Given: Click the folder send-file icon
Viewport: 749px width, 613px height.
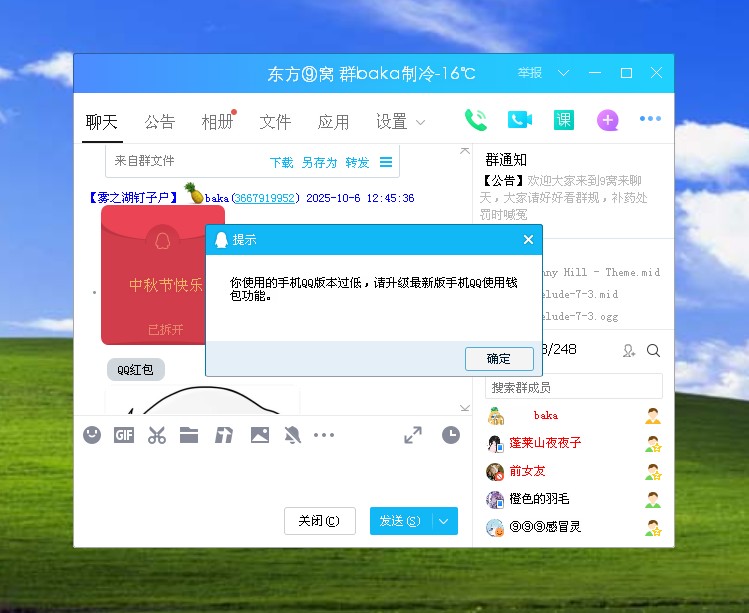Looking at the screenshot, I should click(189, 435).
